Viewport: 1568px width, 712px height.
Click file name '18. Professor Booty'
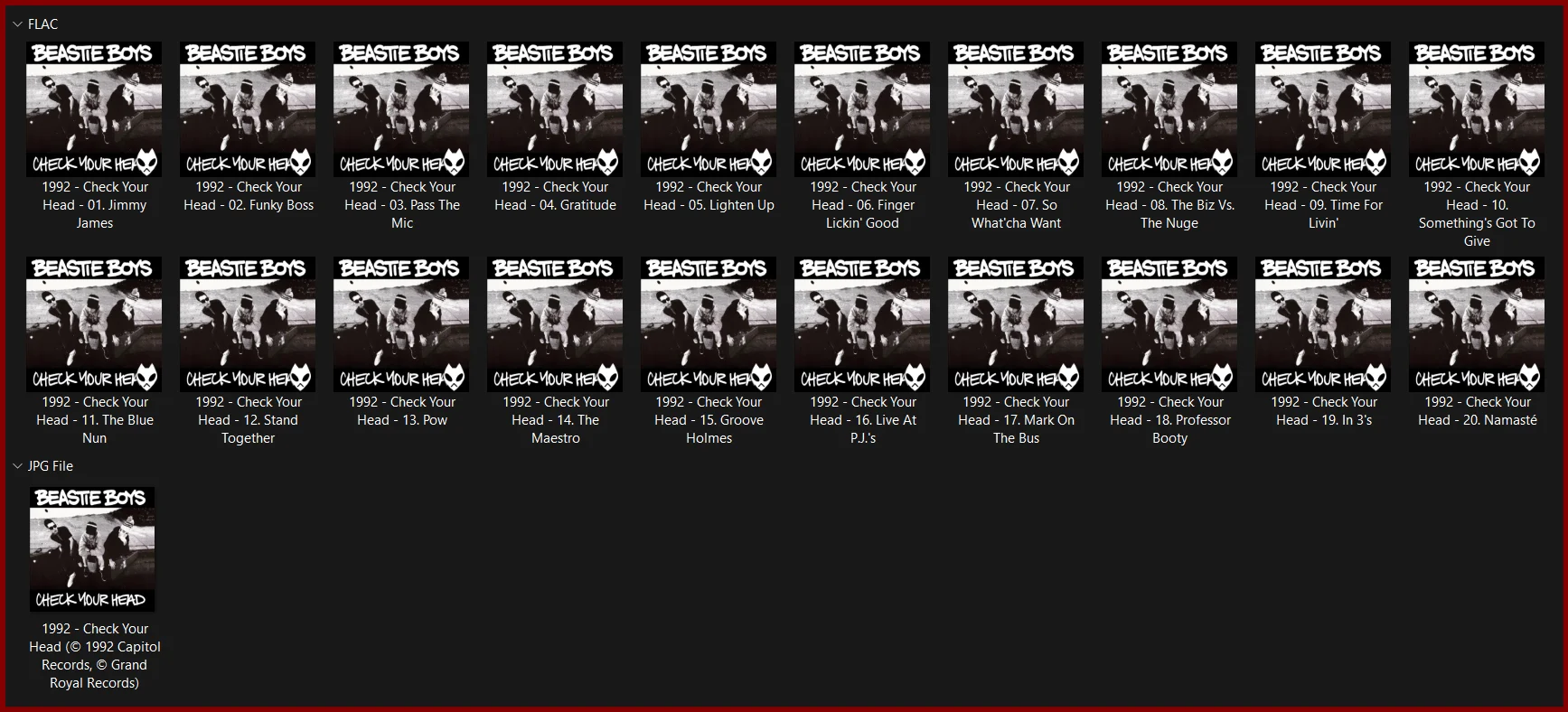pos(1169,420)
